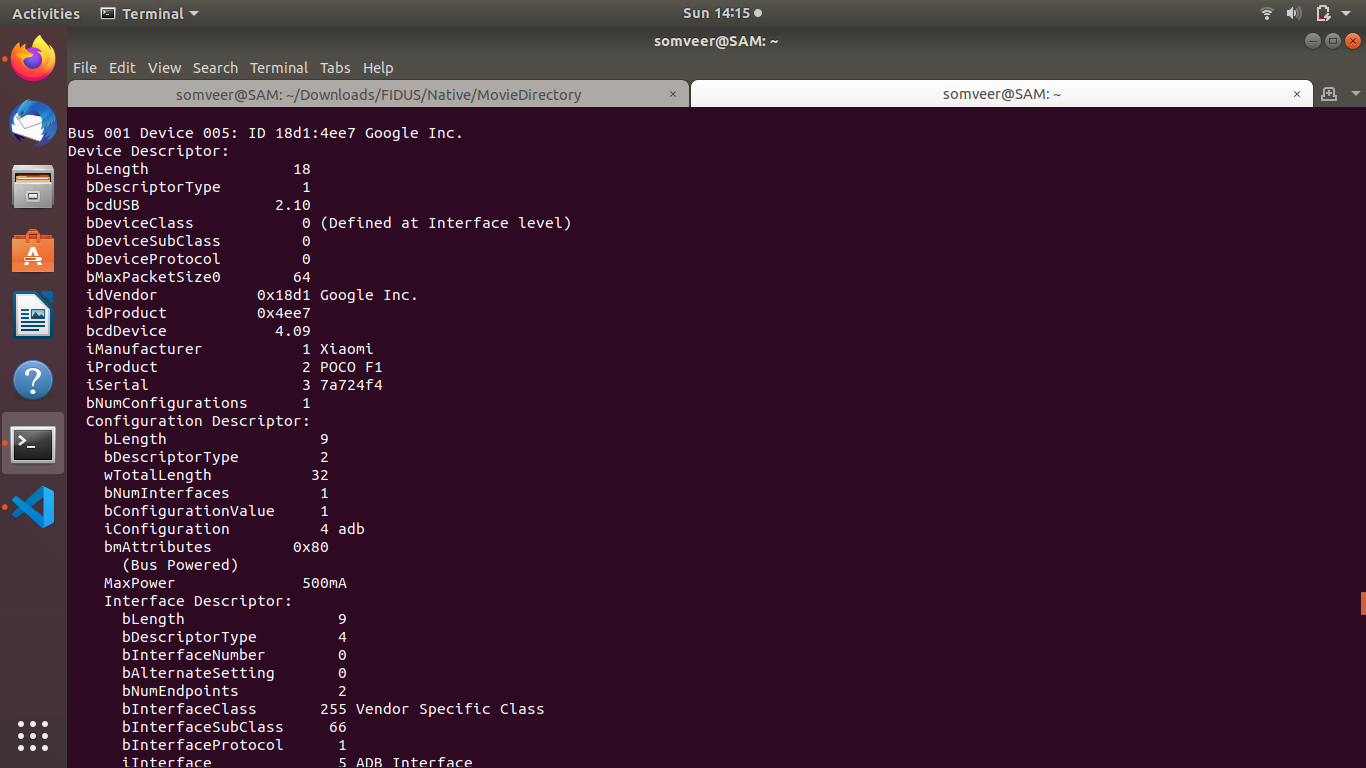
Task: Open Visual Studio Code from the dock
Action: pos(33,507)
